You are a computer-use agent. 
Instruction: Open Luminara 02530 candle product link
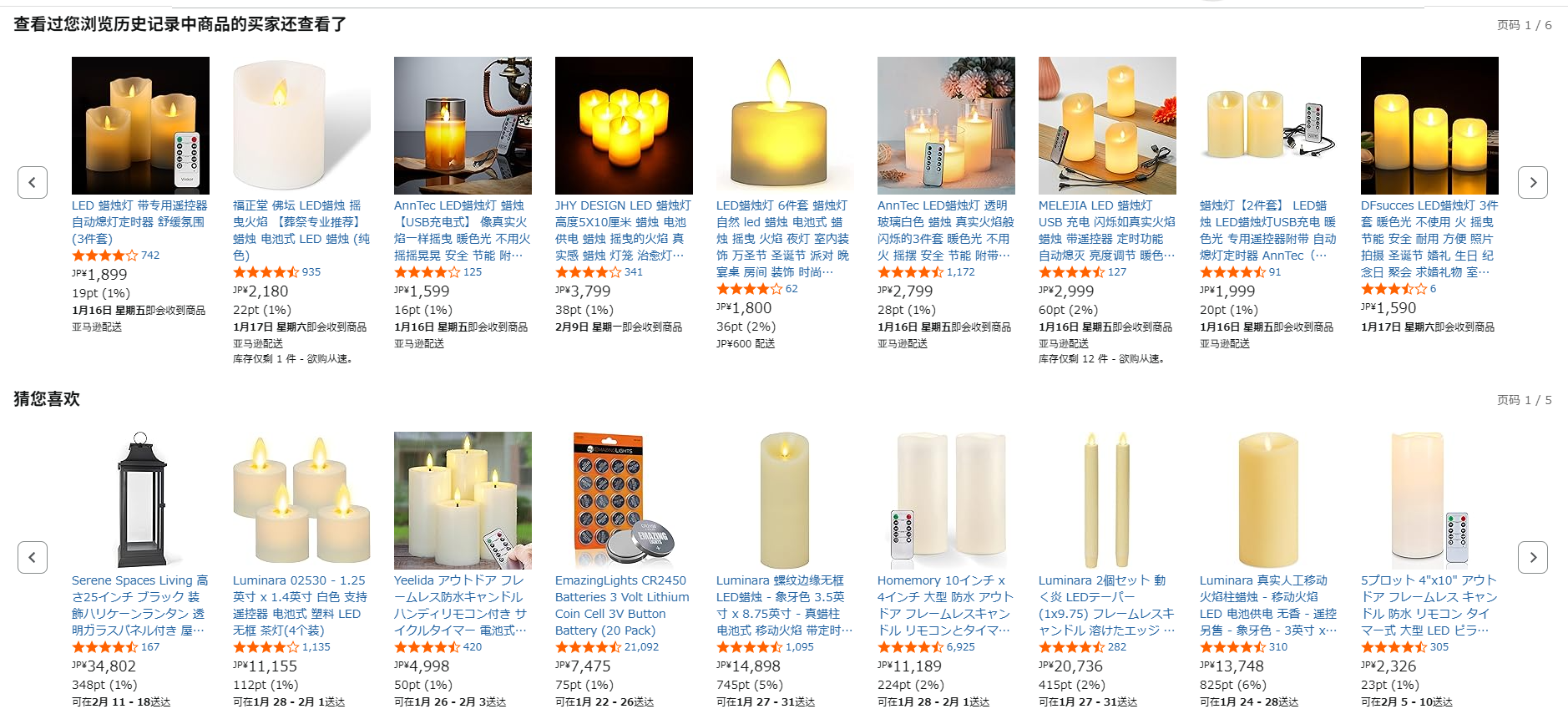click(301, 605)
